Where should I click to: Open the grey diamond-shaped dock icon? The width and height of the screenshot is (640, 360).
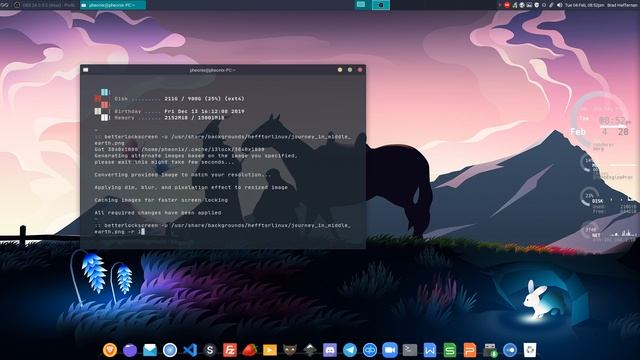click(310, 350)
